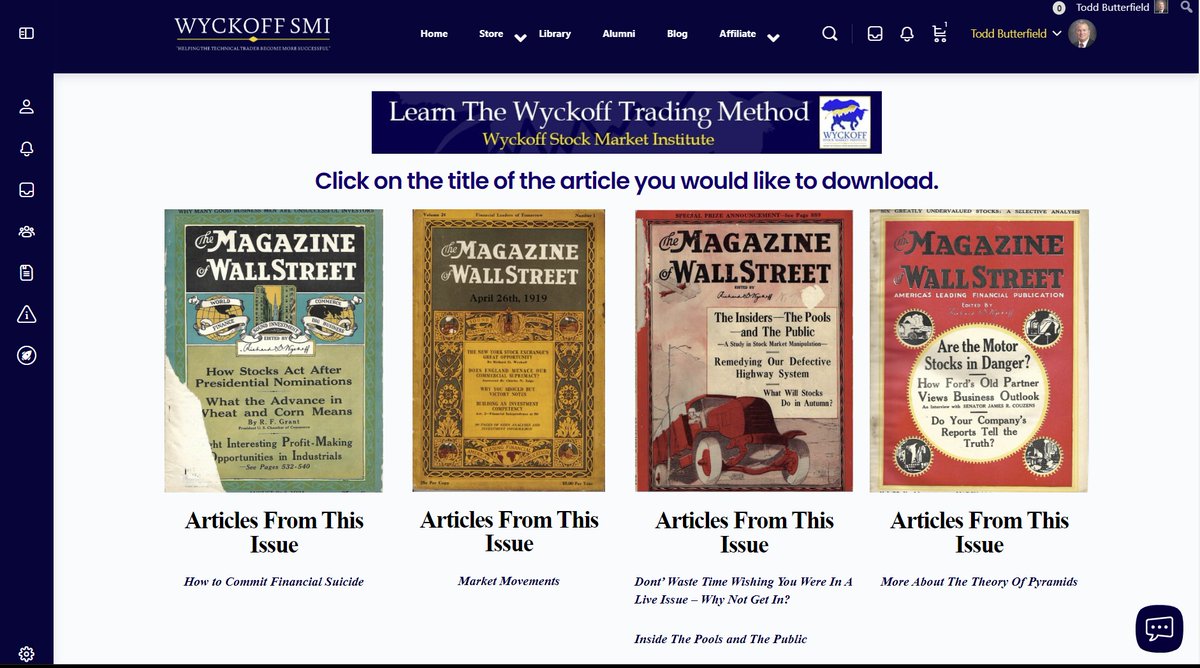Click Todd Butterfield text at top right
1200x668 pixels.
click(x=1113, y=7)
